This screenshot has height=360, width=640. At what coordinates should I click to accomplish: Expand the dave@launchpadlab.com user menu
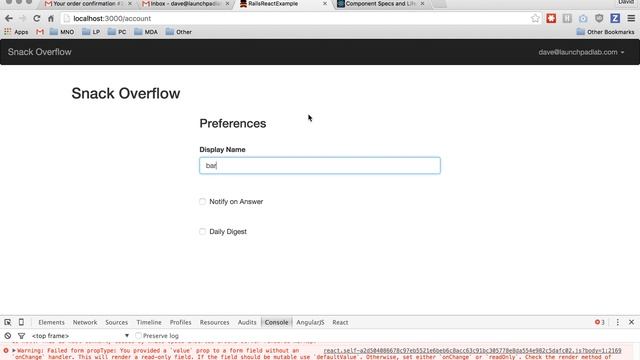point(581,52)
